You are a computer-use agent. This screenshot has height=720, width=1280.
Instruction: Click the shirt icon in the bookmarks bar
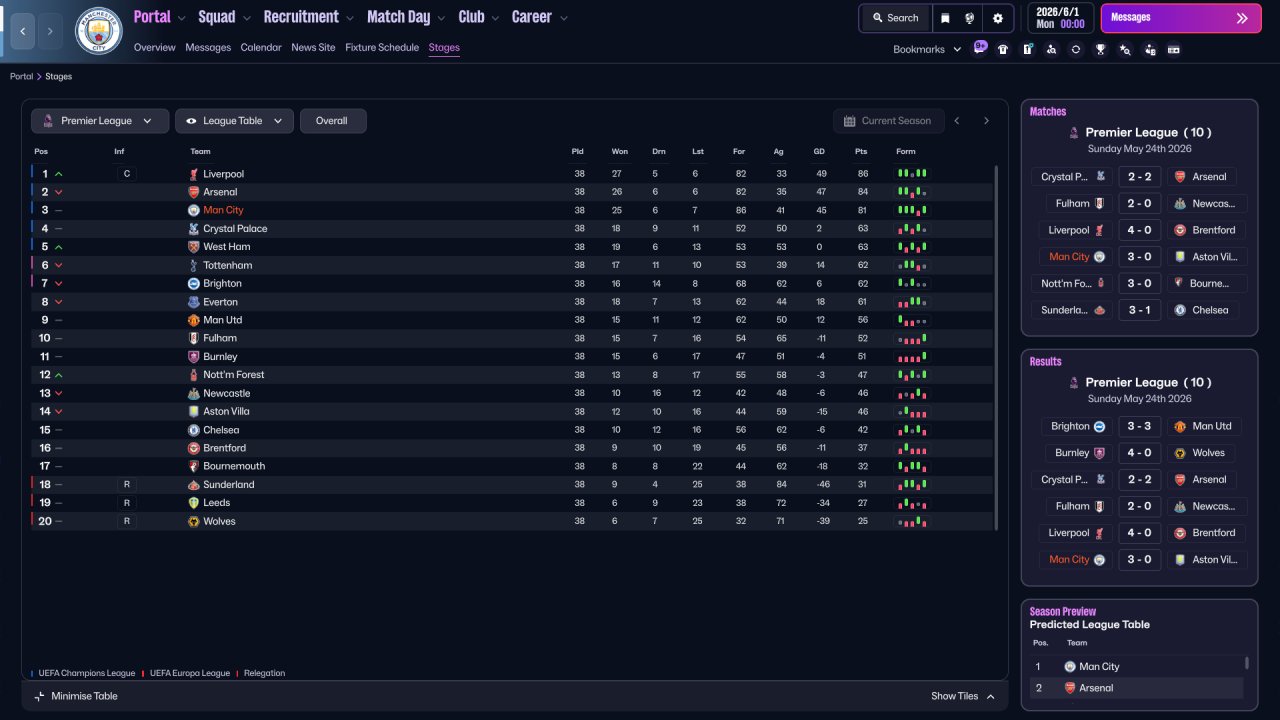(1003, 49)
